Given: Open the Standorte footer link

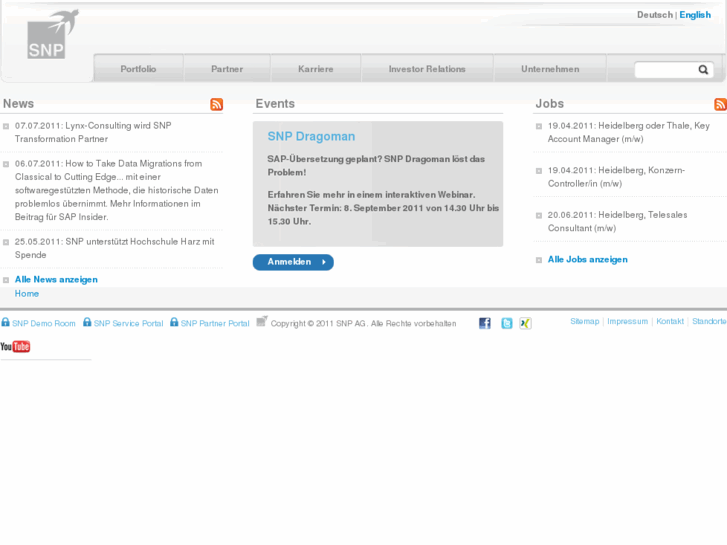Looking at the screenshot, I should (x=709, y=321).
